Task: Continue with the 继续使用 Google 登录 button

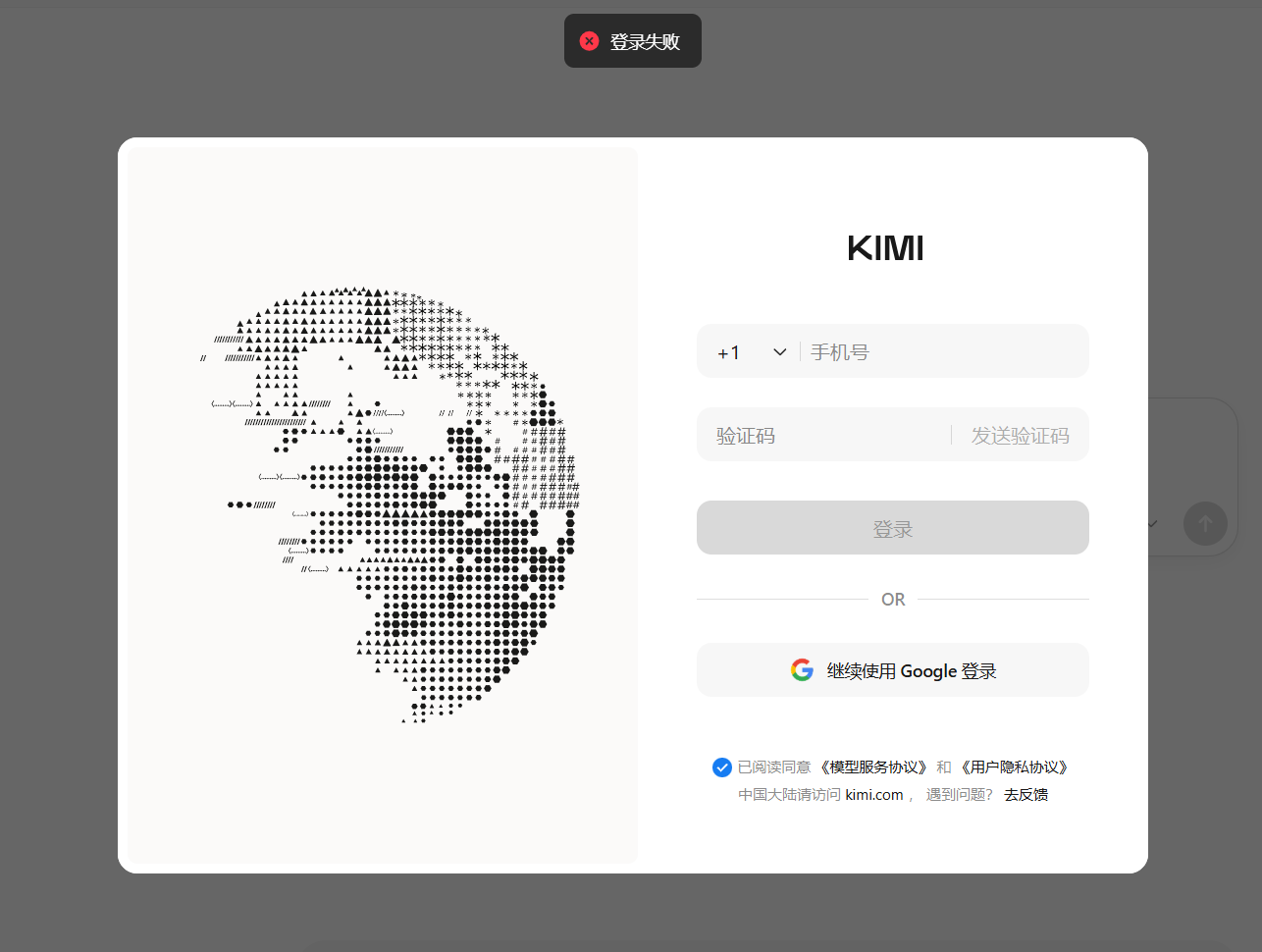Action: tap(893, 670)
